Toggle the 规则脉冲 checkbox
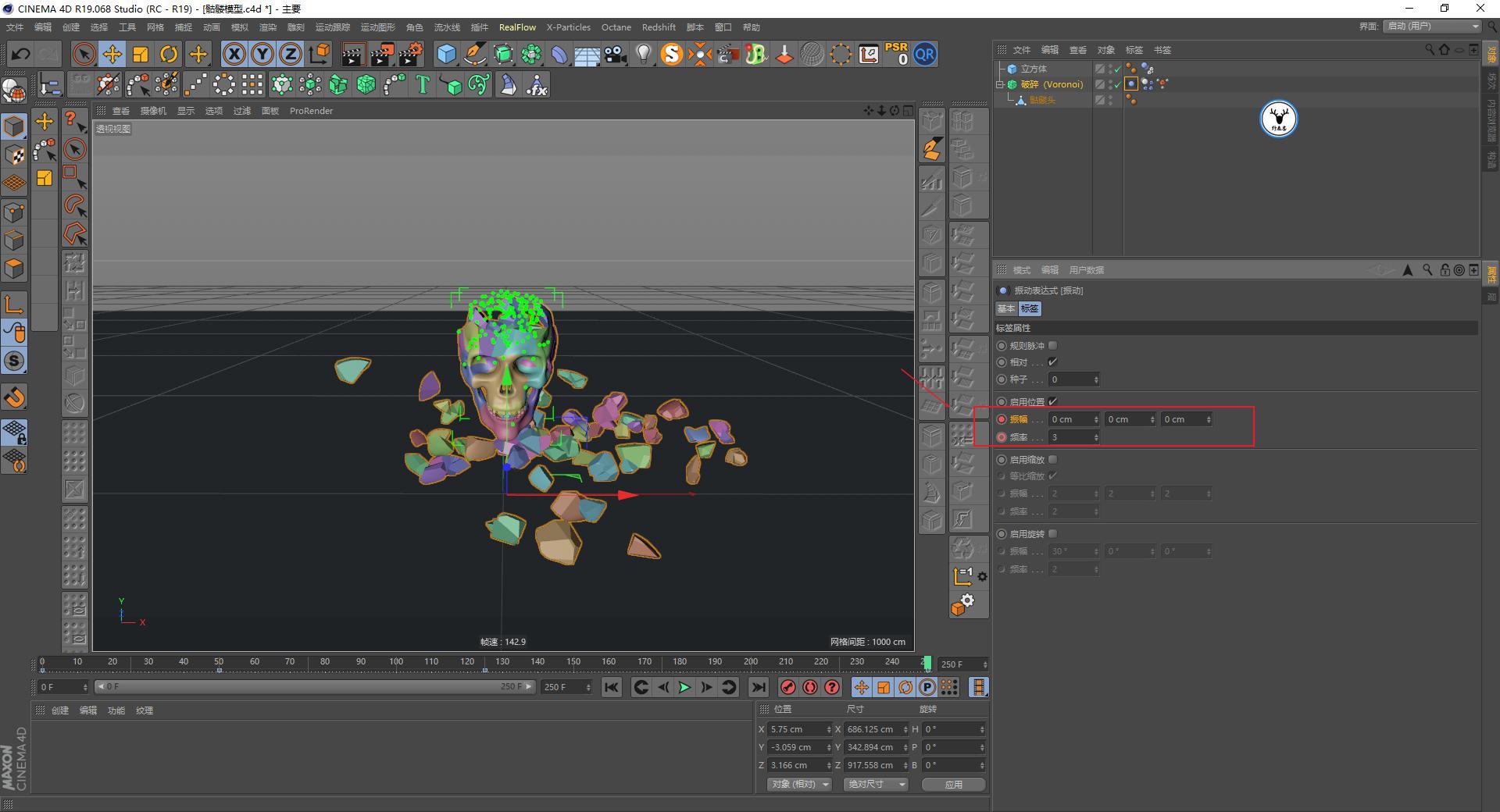Screen dimensions: 1500x812 [1052, 345]
